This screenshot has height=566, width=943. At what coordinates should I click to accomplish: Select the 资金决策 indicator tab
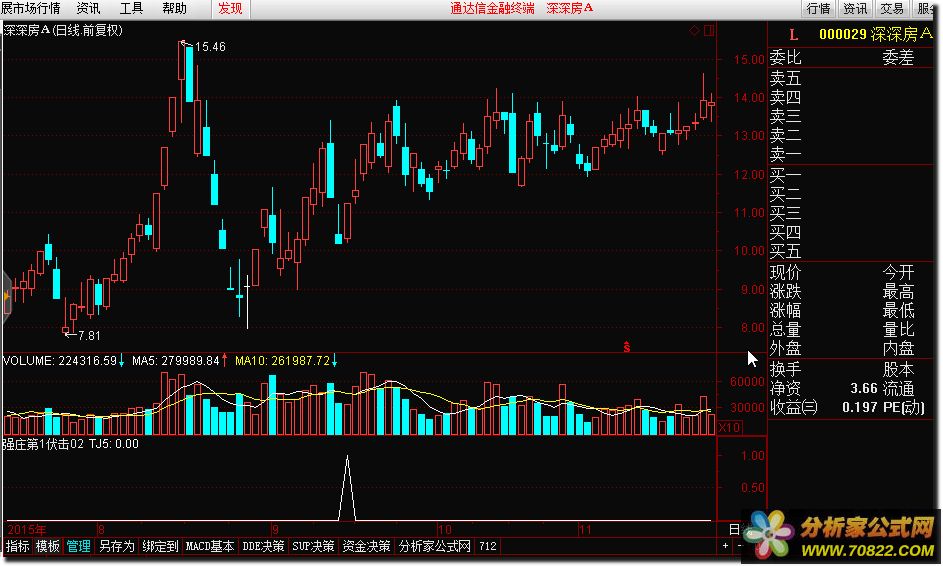coord(366,546)
